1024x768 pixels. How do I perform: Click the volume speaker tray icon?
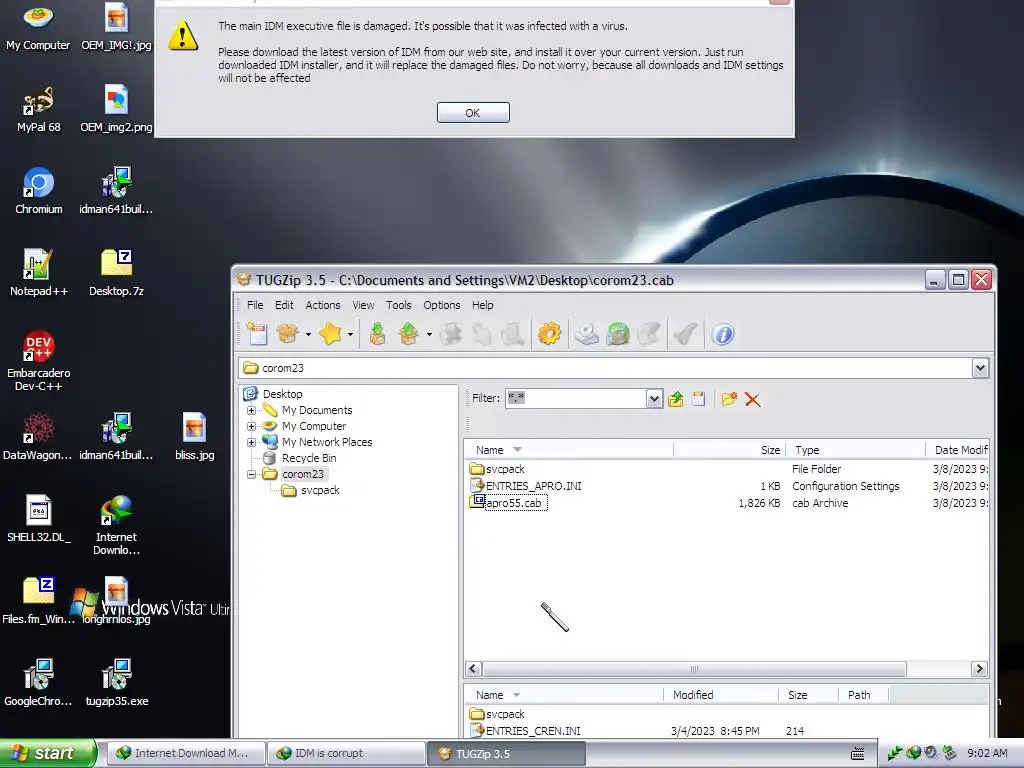930,753
